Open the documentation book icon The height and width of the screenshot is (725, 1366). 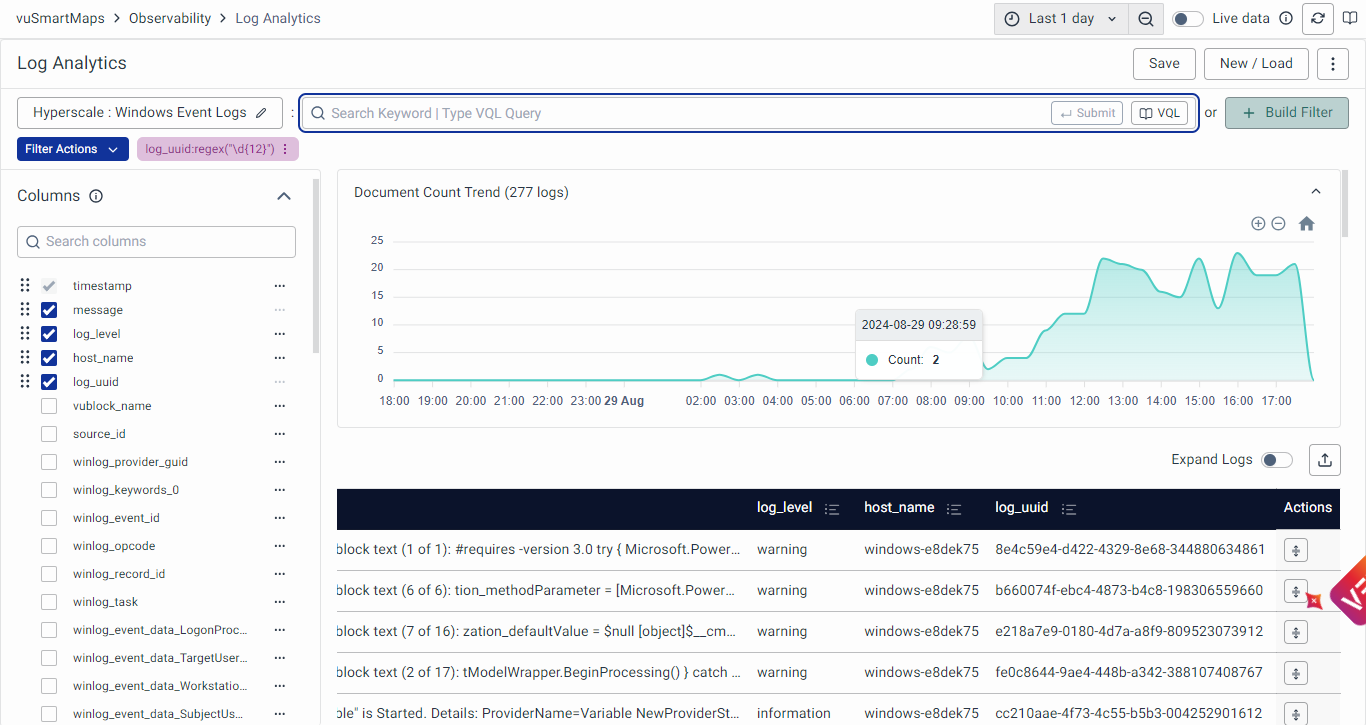click(1350, 19)
